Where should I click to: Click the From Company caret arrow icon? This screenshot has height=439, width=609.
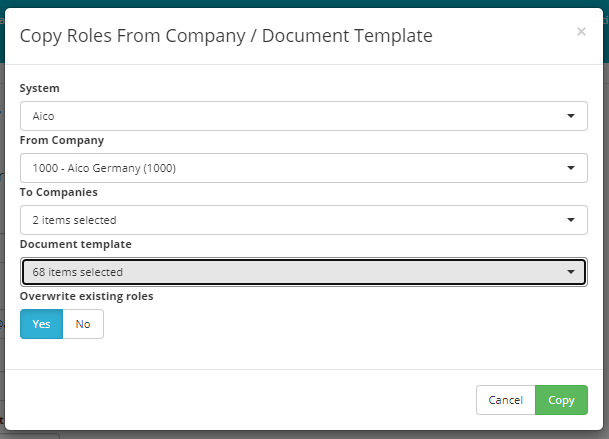[571, 168]
